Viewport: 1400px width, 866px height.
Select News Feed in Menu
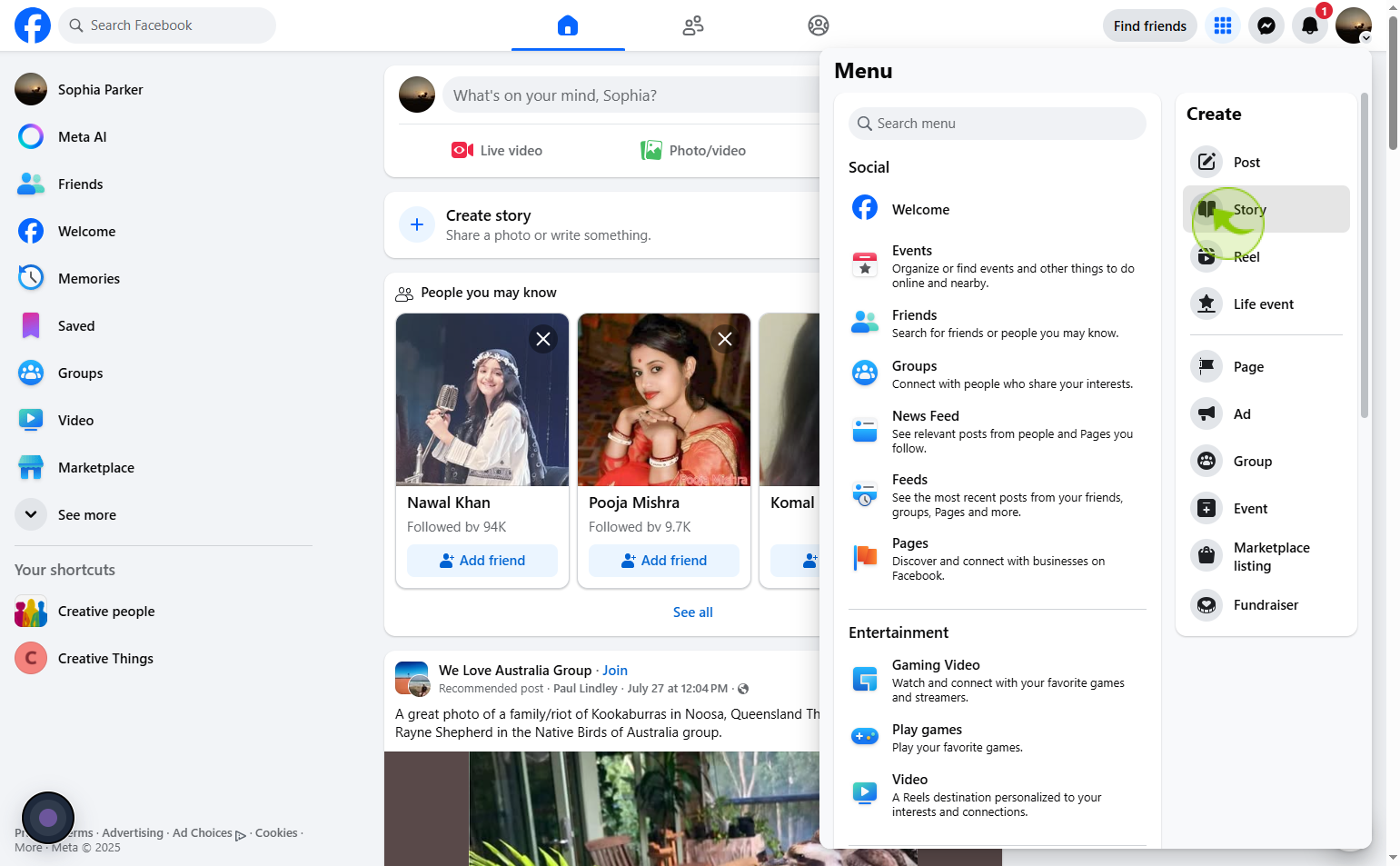tap(998, 432)
